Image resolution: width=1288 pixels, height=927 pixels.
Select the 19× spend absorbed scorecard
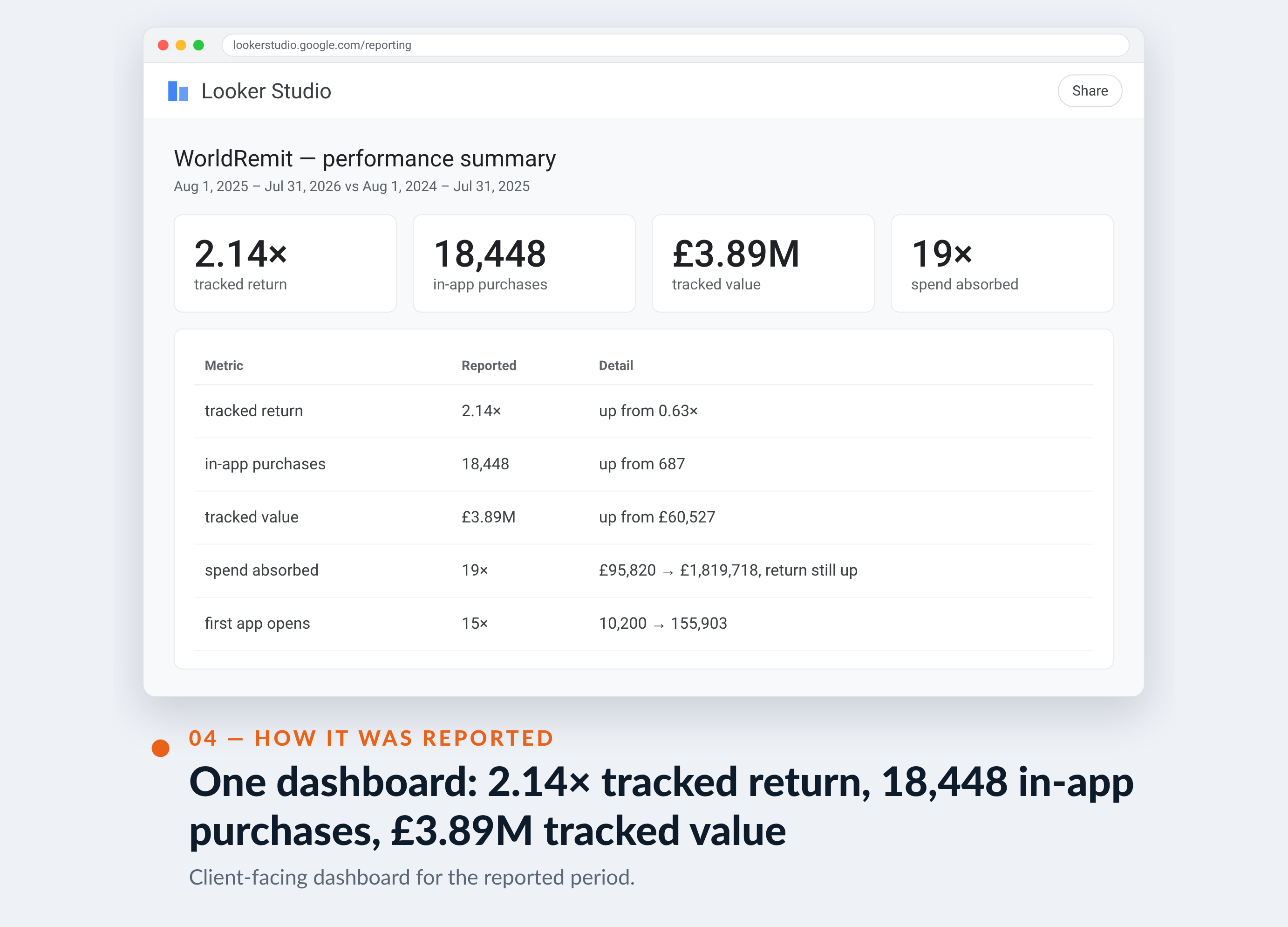click(1002, 263)
